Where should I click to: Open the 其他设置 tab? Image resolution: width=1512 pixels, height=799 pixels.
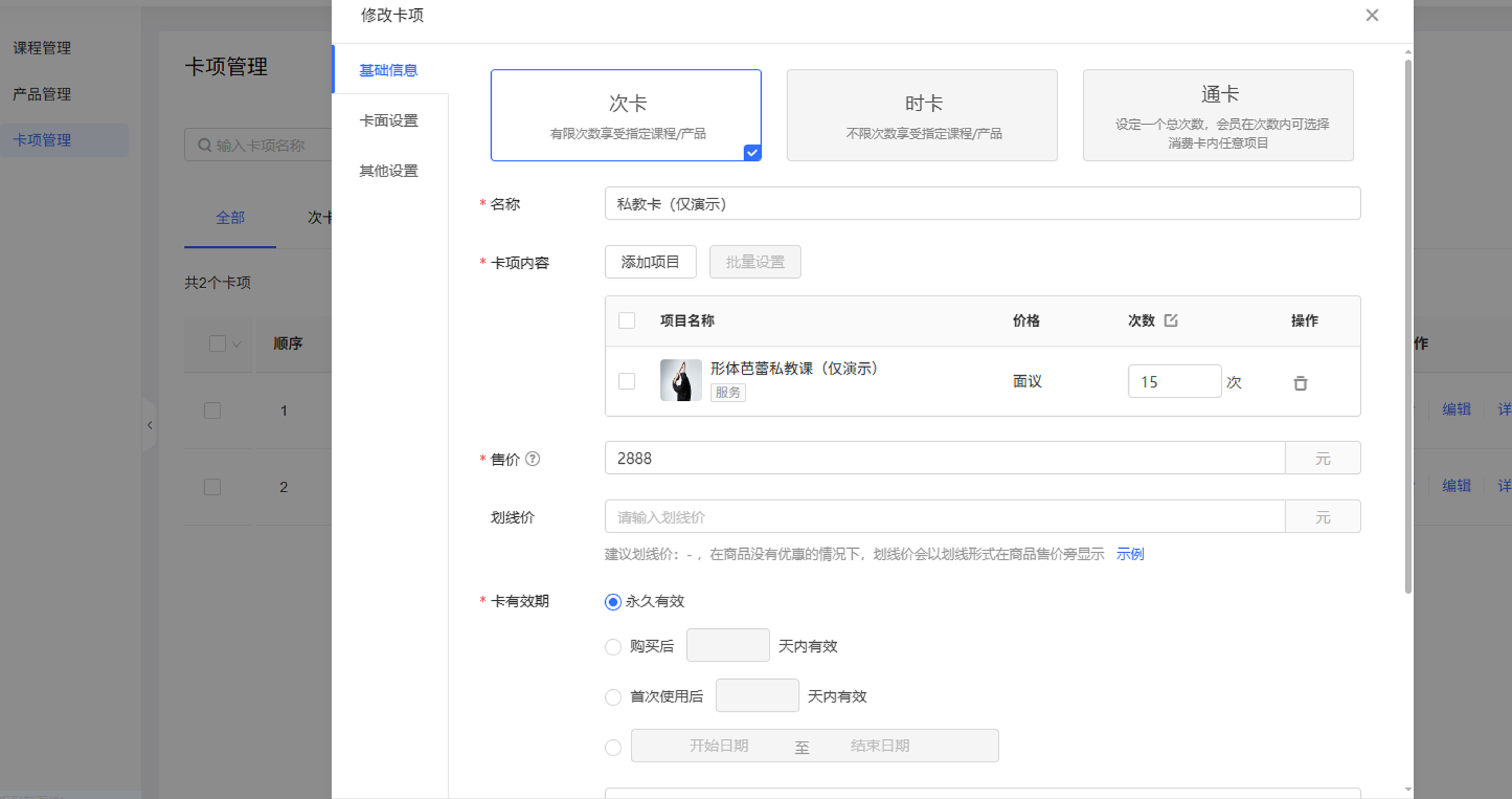389,171
